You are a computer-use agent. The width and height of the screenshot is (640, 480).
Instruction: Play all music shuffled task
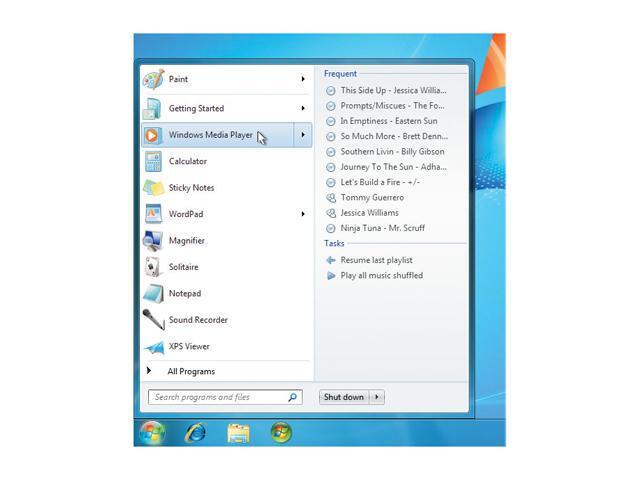point(381,275)
